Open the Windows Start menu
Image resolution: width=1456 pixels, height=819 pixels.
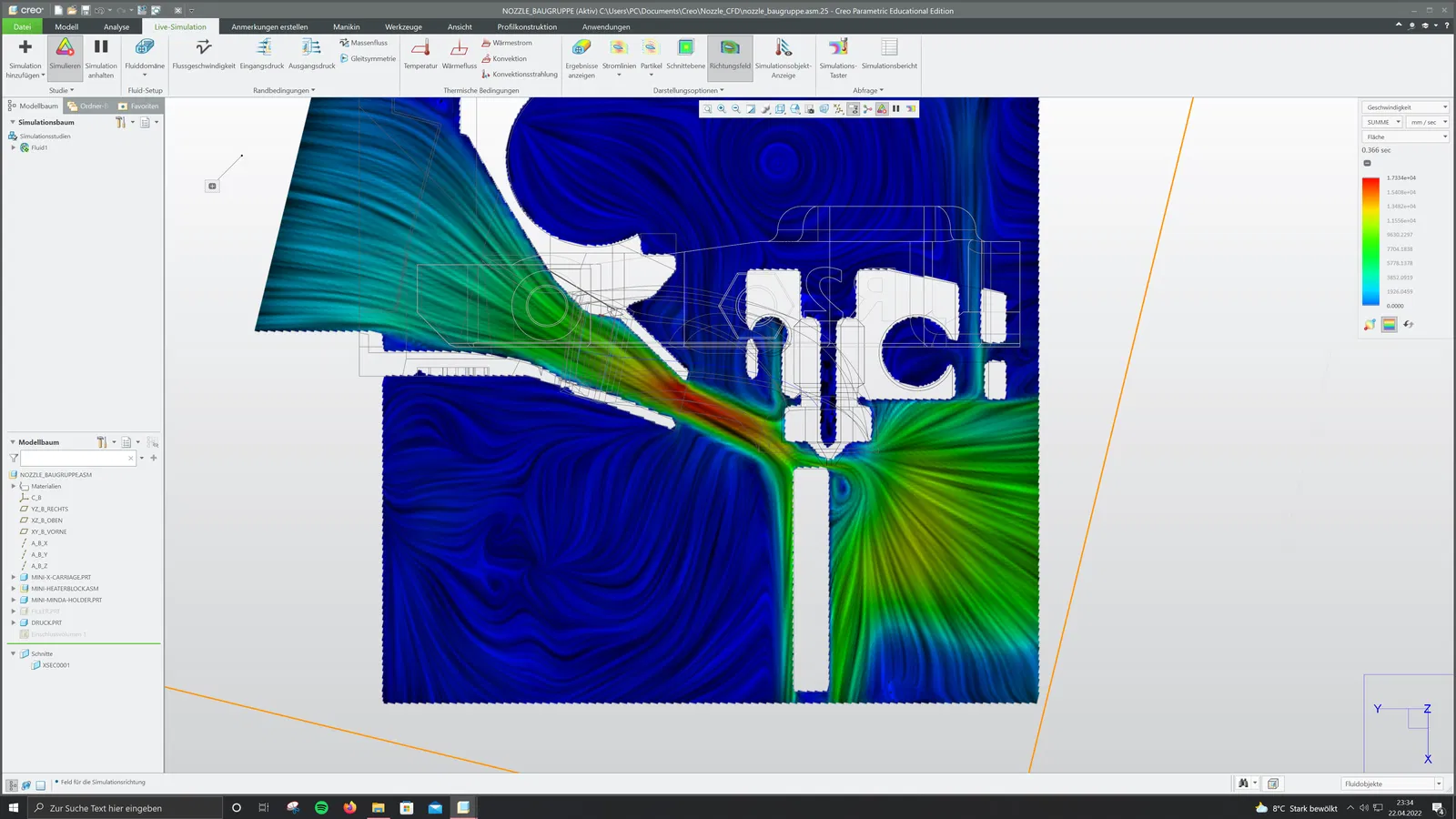14,807
